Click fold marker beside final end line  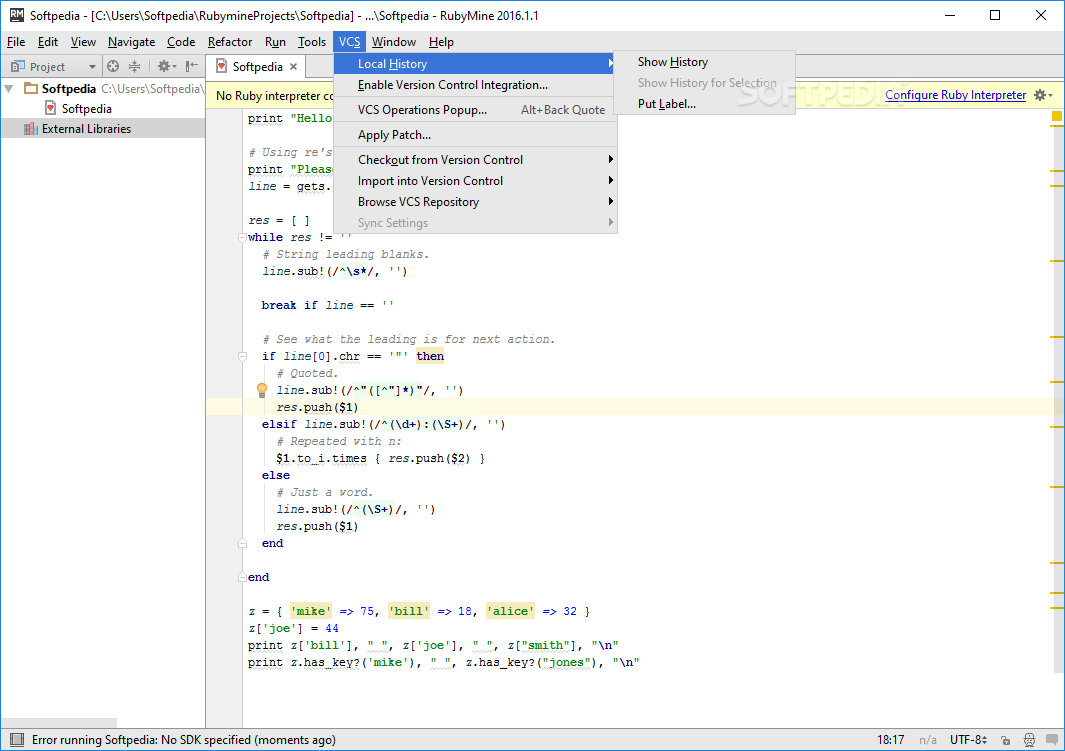click(242, 577)
